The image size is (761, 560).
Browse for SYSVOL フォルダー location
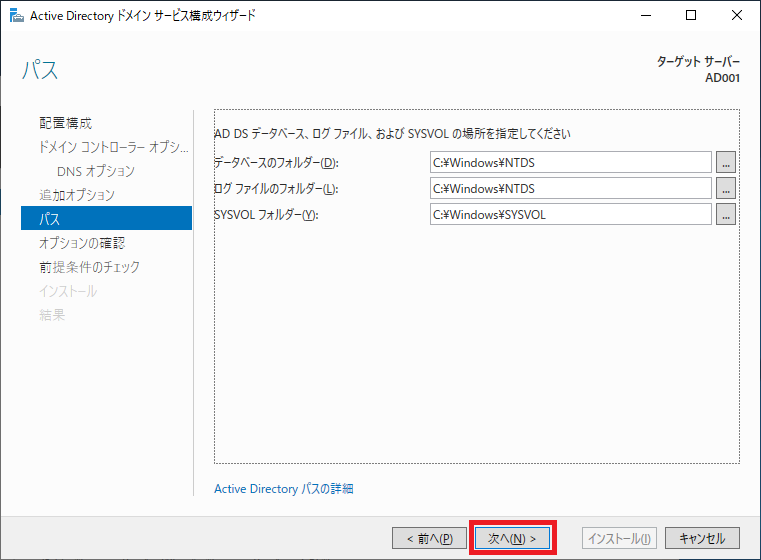tap(726, 214)
